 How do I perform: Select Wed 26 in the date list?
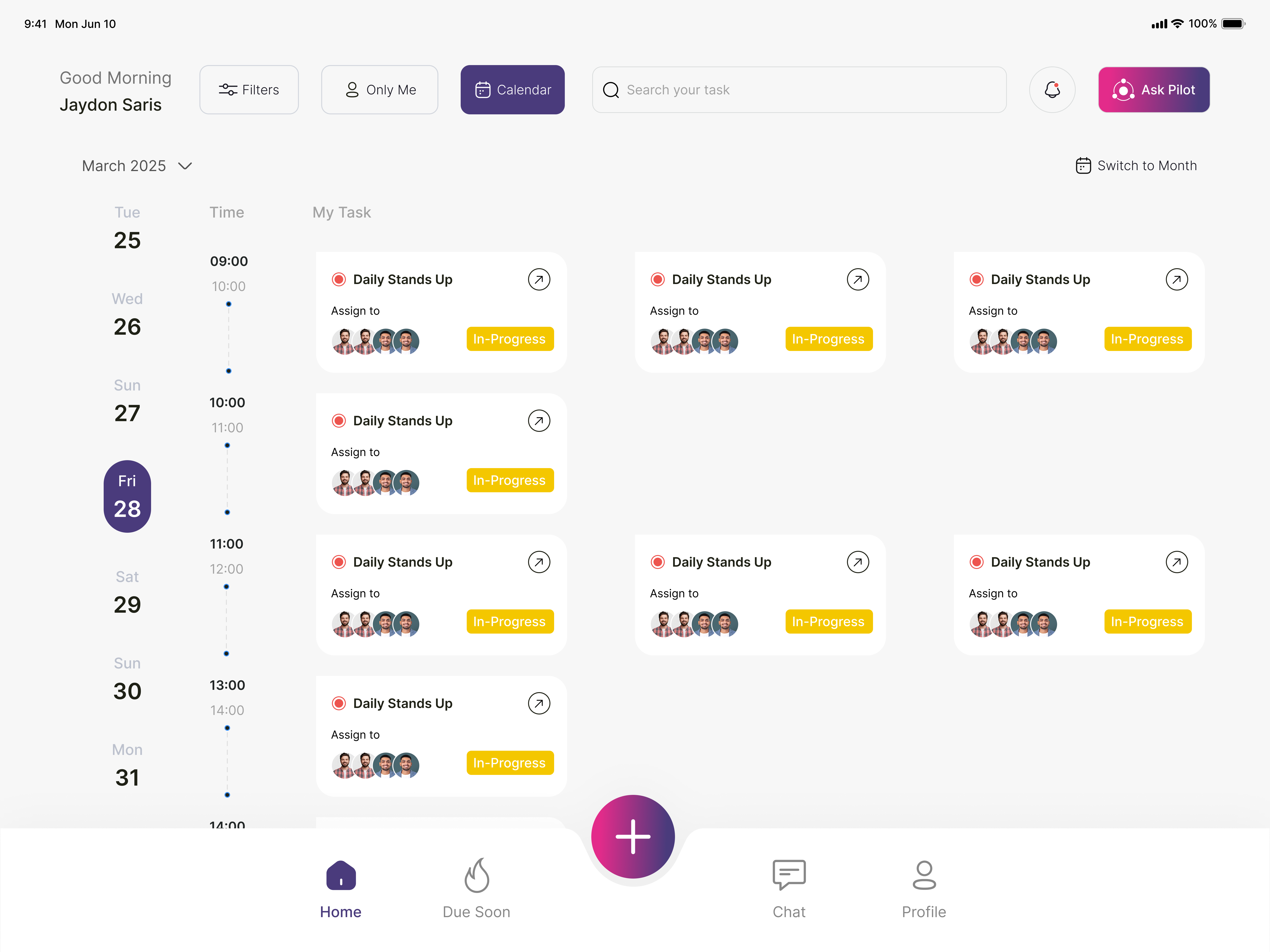pos(127,315)
